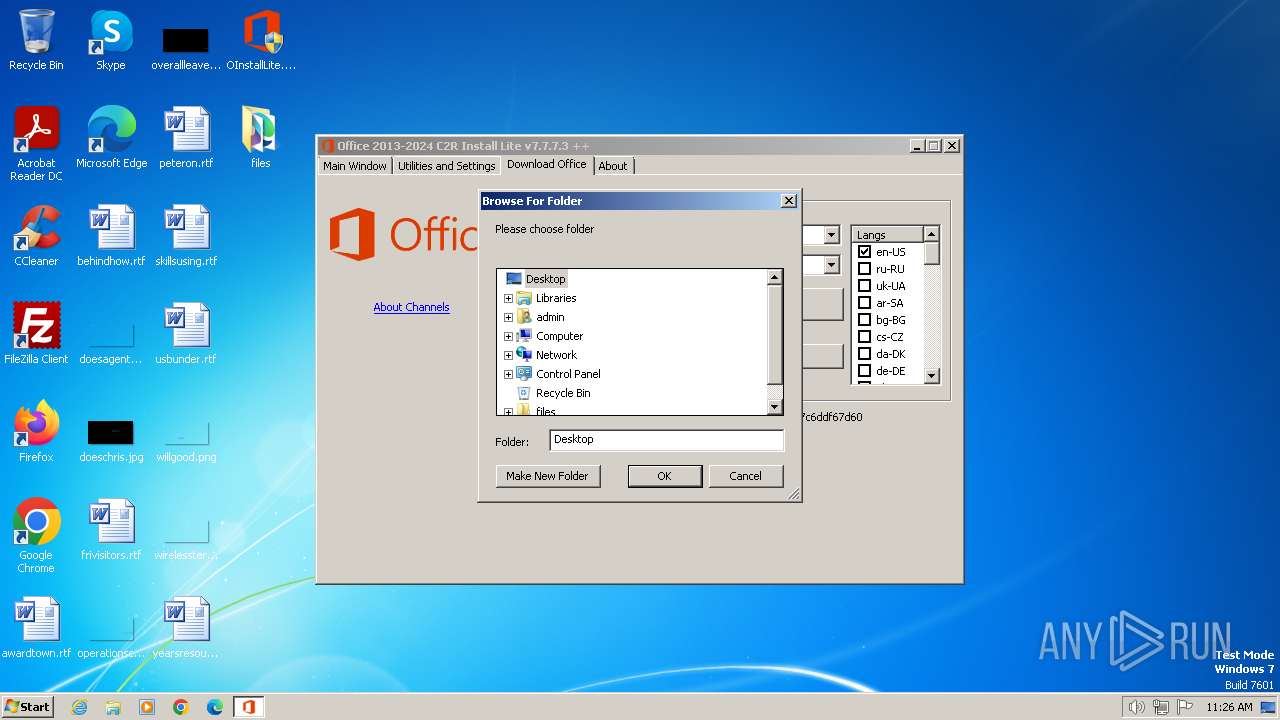Click the Folder name input field

click(x=666, y=440)
